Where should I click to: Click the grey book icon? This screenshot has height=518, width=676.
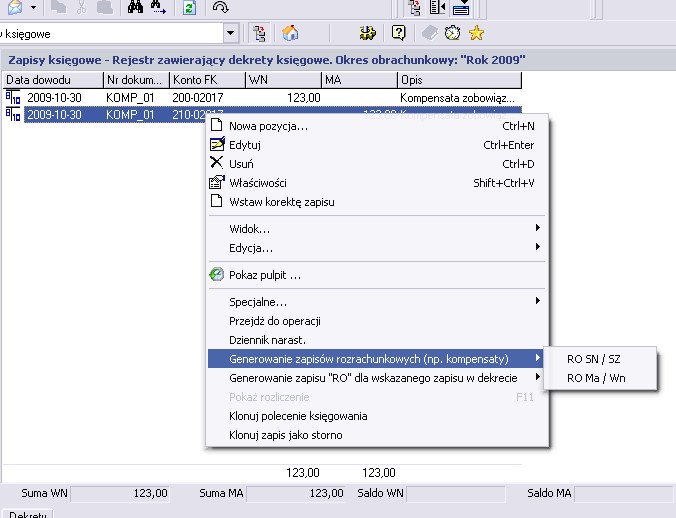[429, 33]
